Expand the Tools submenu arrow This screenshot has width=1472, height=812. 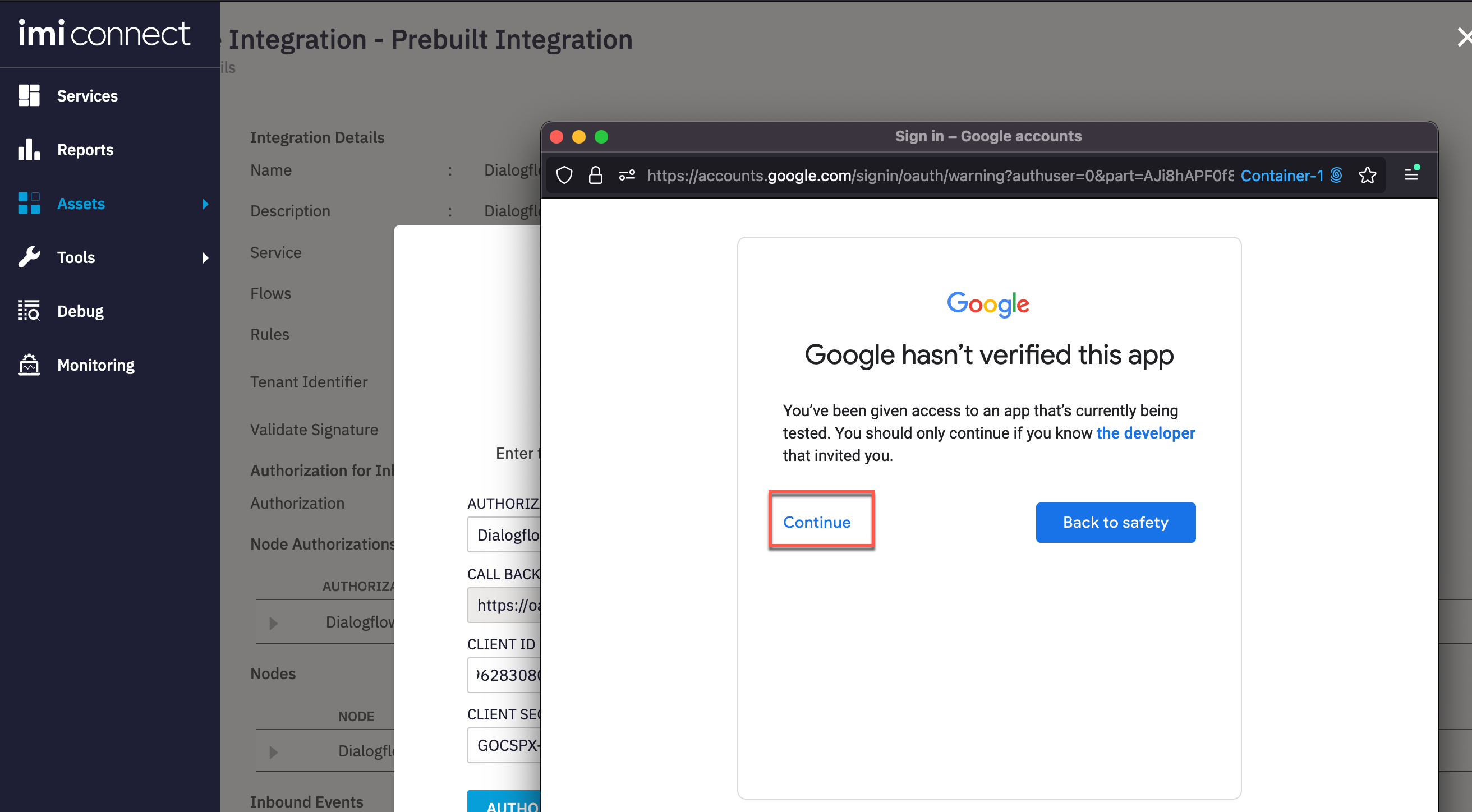pyautogui.click(x=205, y=257)
